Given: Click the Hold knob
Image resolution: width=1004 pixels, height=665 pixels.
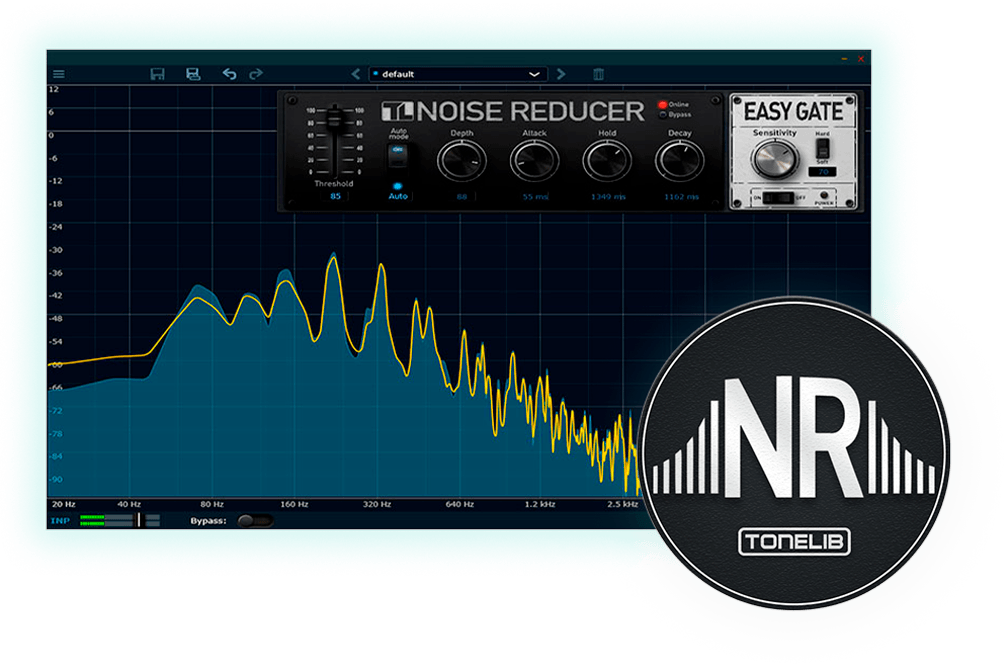Looking at the screenshot, I should (607, 160).
